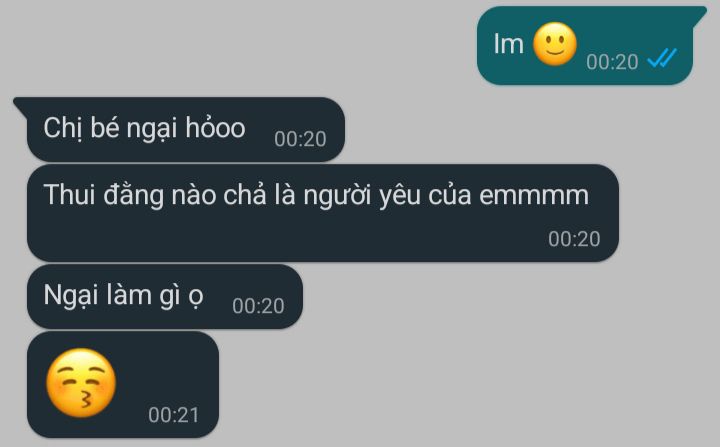Click the timestamp beside 'Chị bé ngại hỏoo'

click(x=300, y=139)
